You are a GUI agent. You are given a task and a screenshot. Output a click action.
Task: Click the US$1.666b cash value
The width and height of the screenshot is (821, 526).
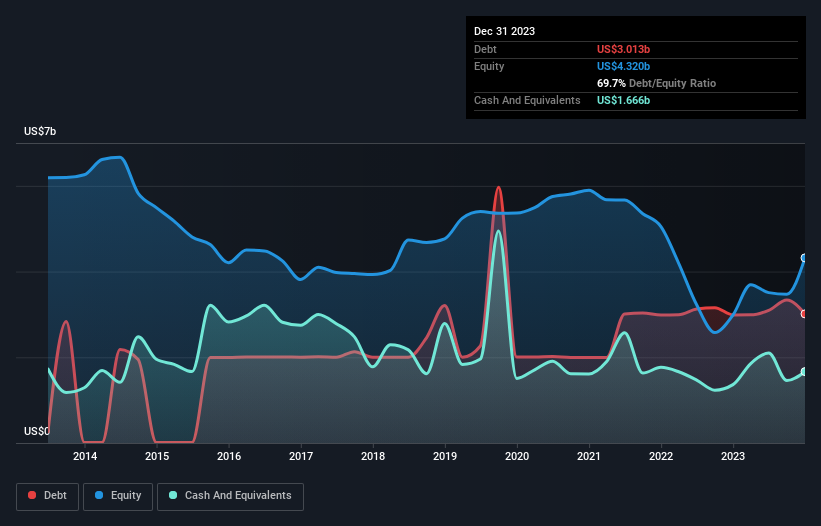point(623,100)
